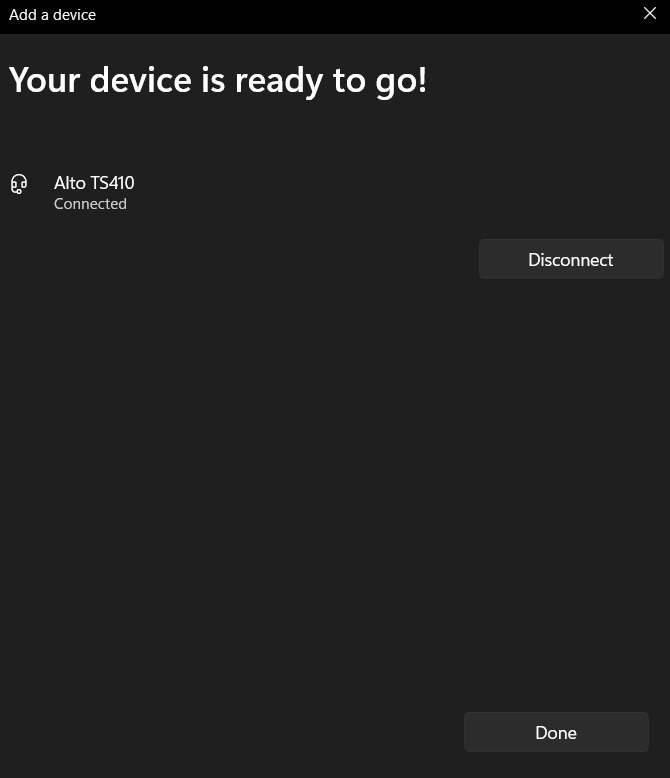
Task: Tap the headphones glyph in the device row
Action: coord(19,184)
